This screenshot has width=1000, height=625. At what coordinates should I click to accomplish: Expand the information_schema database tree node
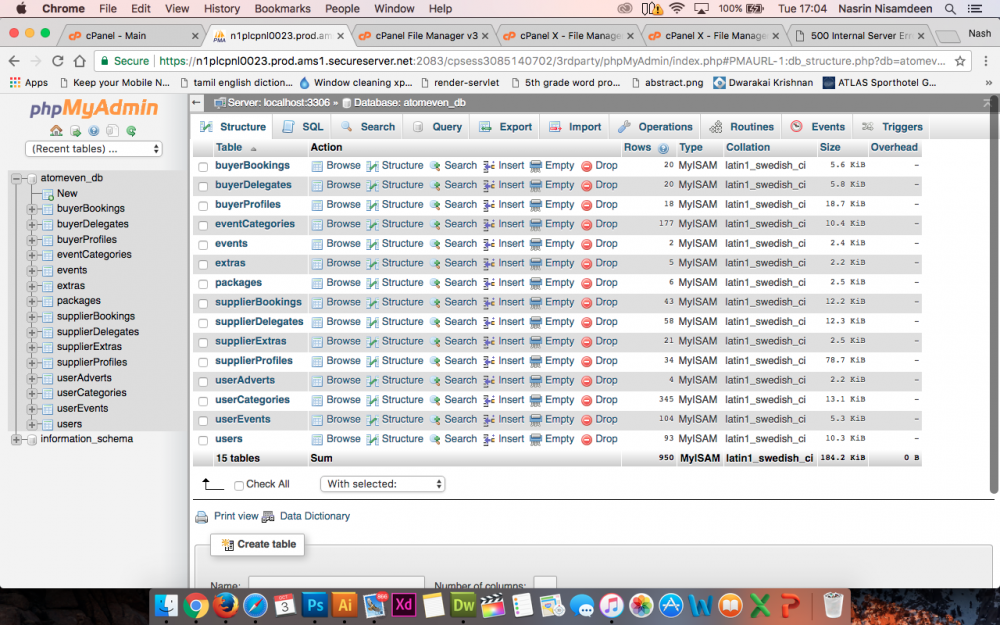[16, 440]
